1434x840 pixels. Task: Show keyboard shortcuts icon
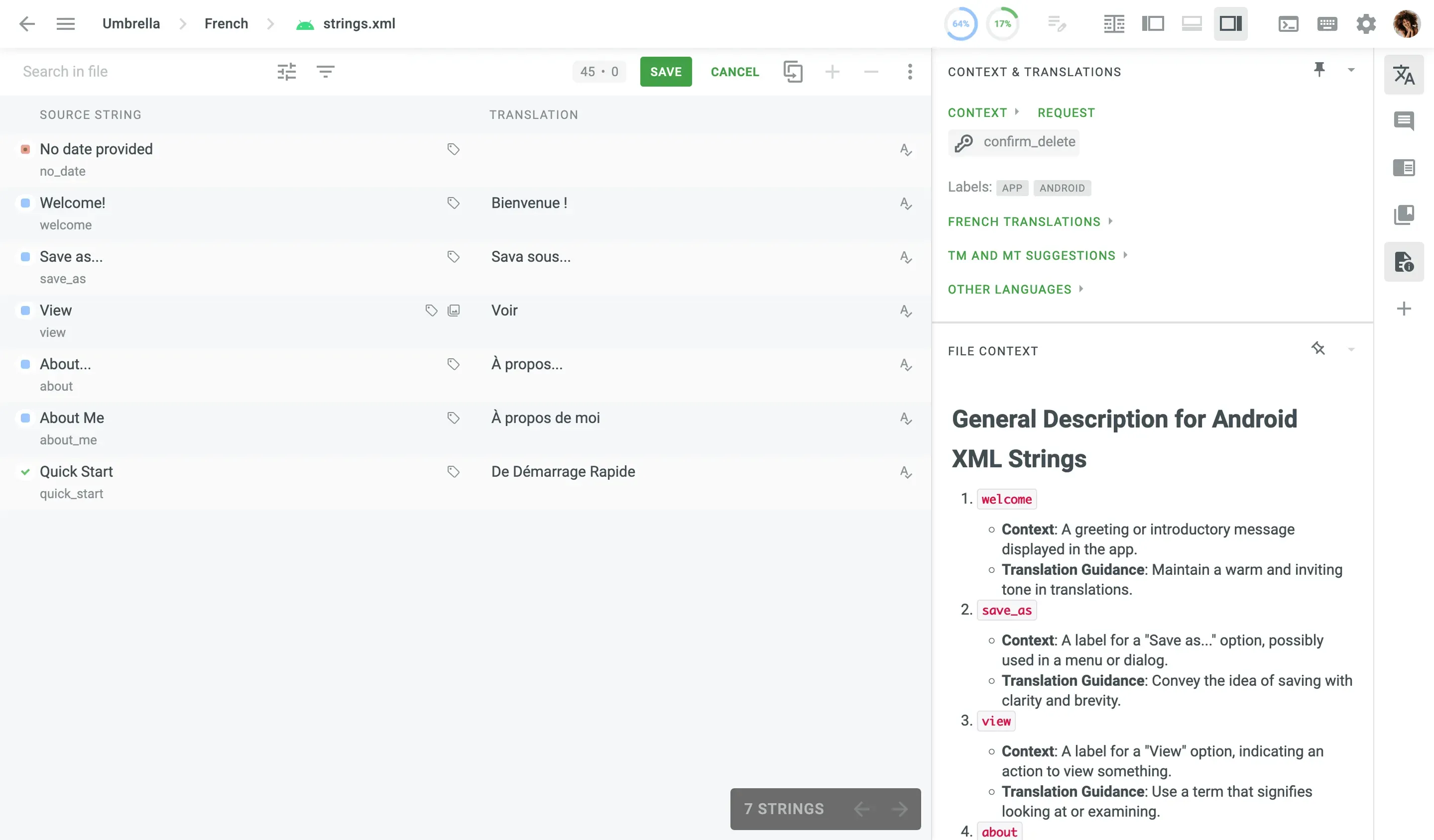click(1327, 23)
